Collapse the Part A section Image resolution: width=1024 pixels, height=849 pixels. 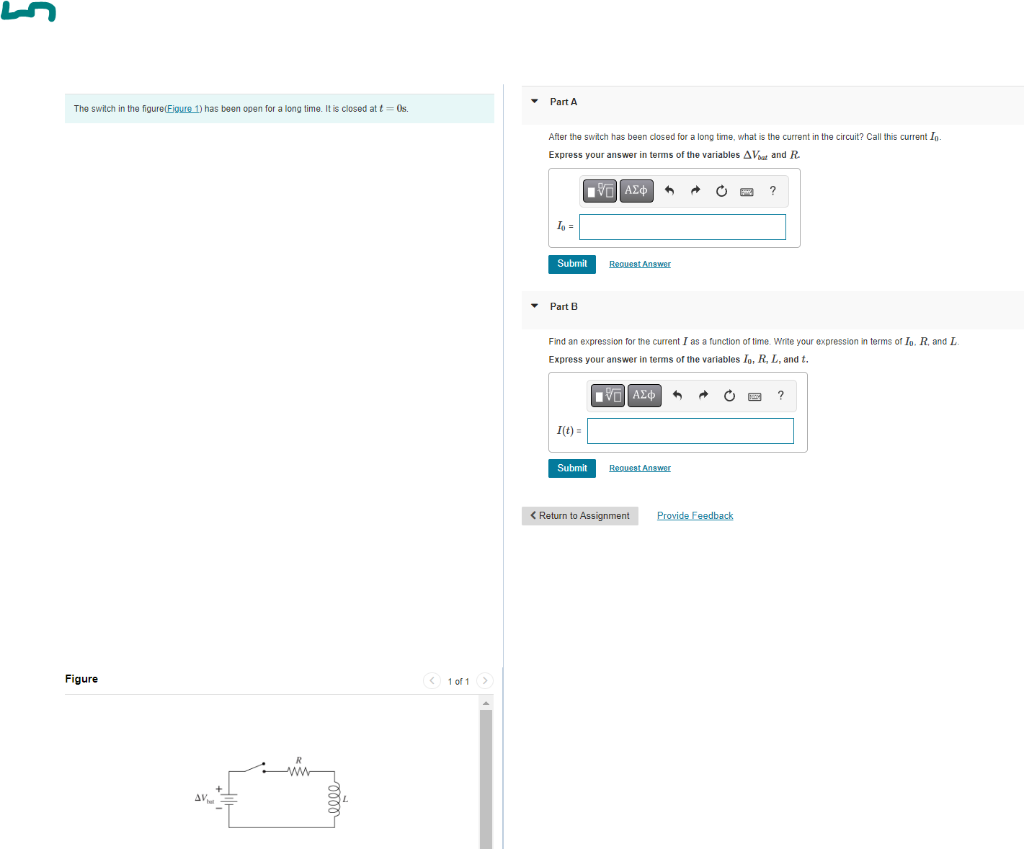pos(533,101)
